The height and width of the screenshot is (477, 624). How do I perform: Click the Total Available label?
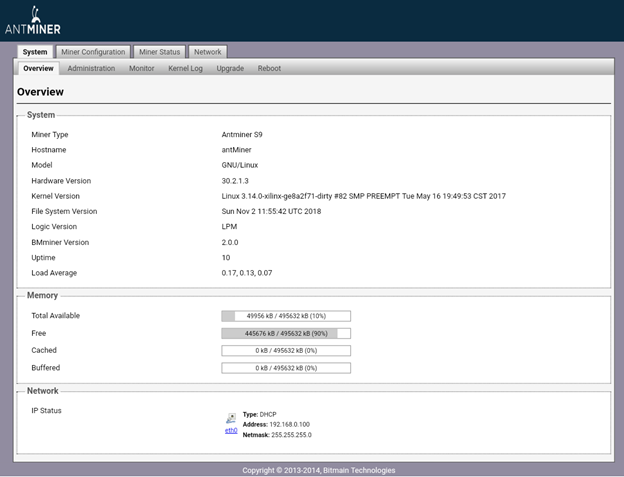click(55, 315)
